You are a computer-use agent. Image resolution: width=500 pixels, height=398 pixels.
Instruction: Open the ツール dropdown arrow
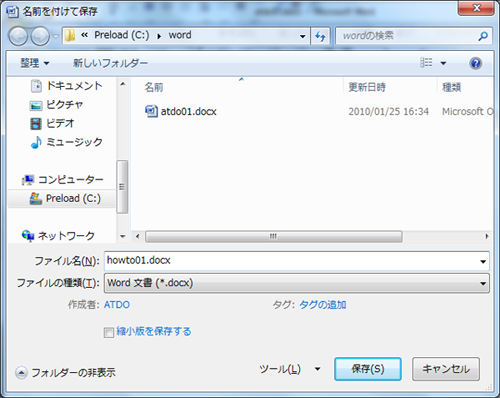point(317,369)
